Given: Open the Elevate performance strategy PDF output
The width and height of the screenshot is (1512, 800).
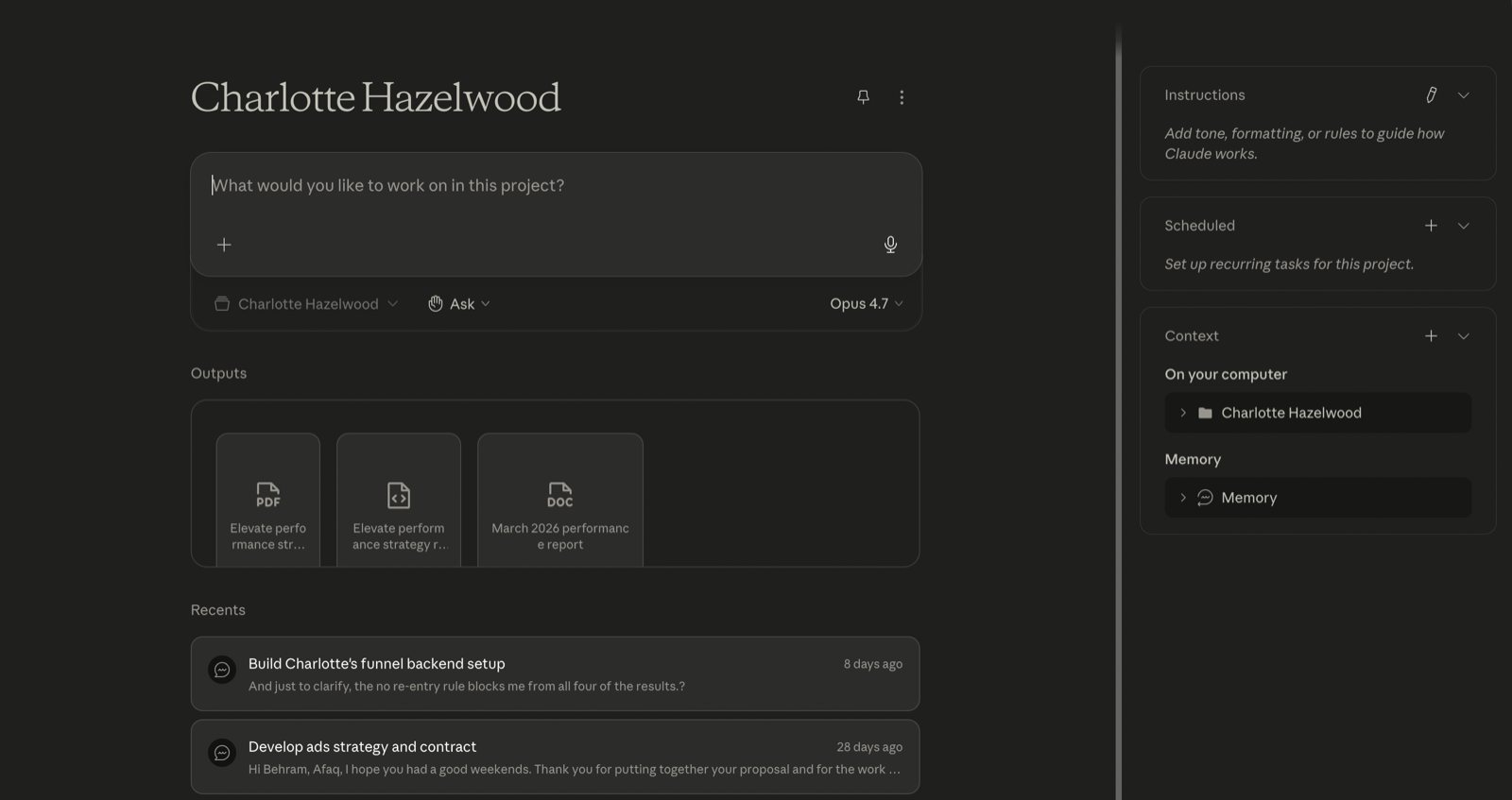Looking at the screenshot, I should (x=268, y=500).
